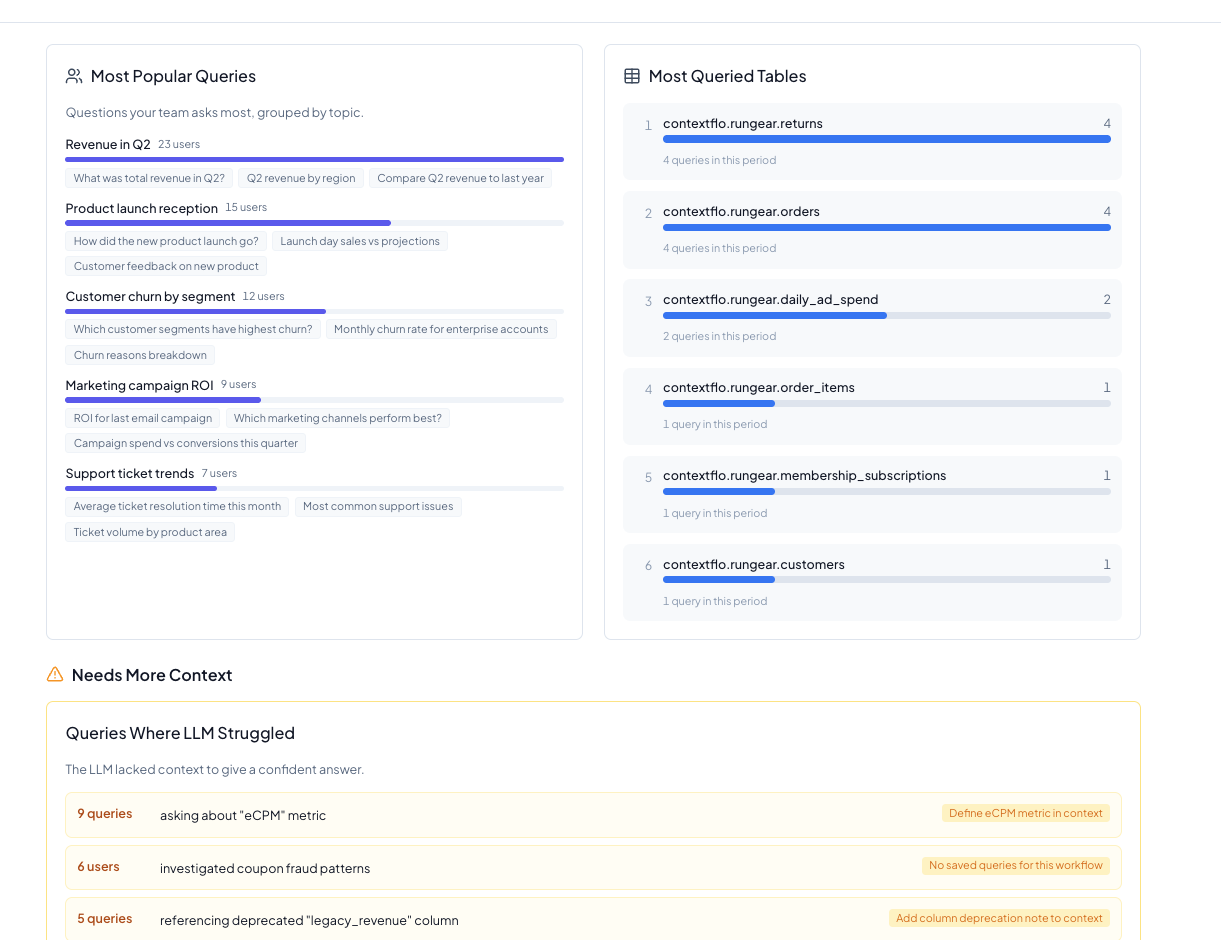Click the 'Define eCPM metric in context' tag
The image size is (1221, 940).
coord(1026,813)
